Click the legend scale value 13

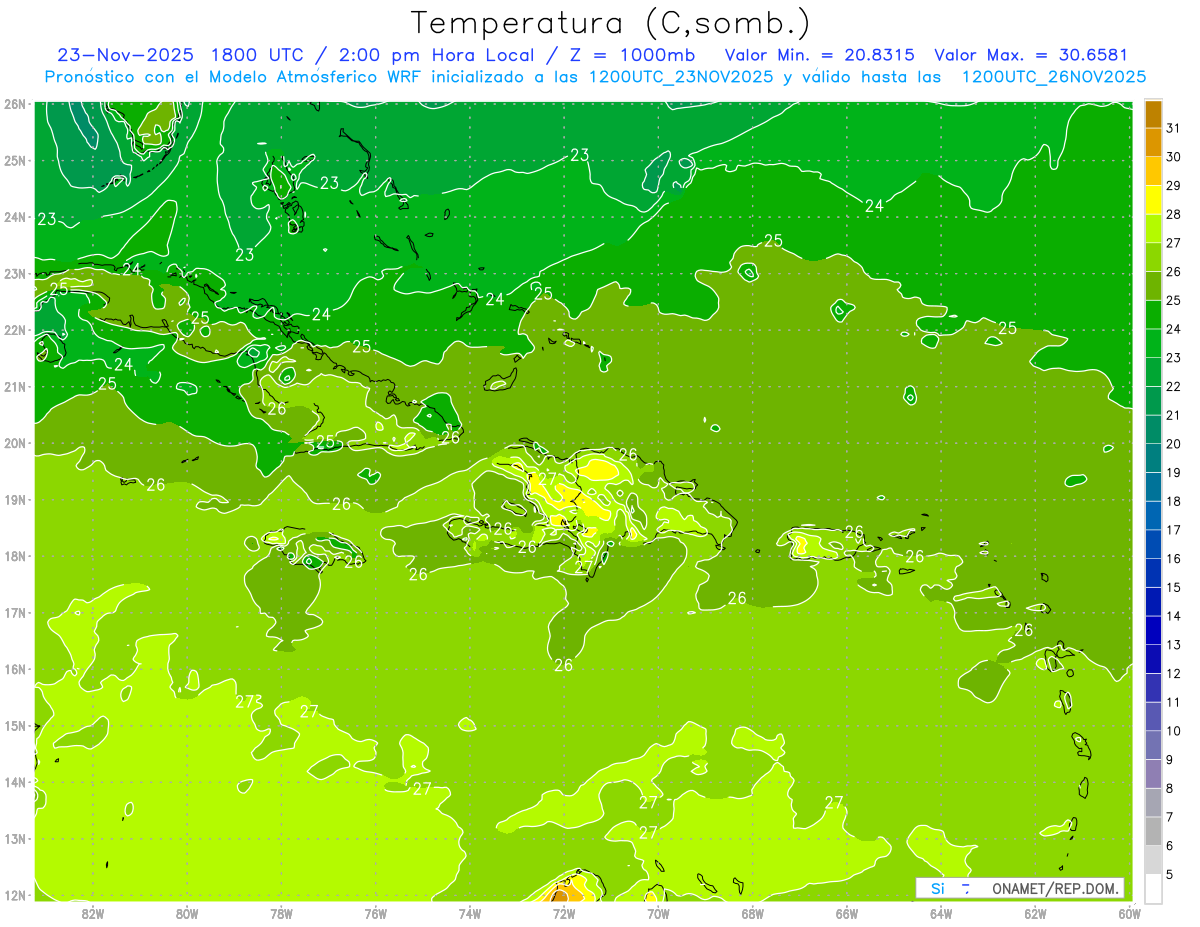[1173, 645]
